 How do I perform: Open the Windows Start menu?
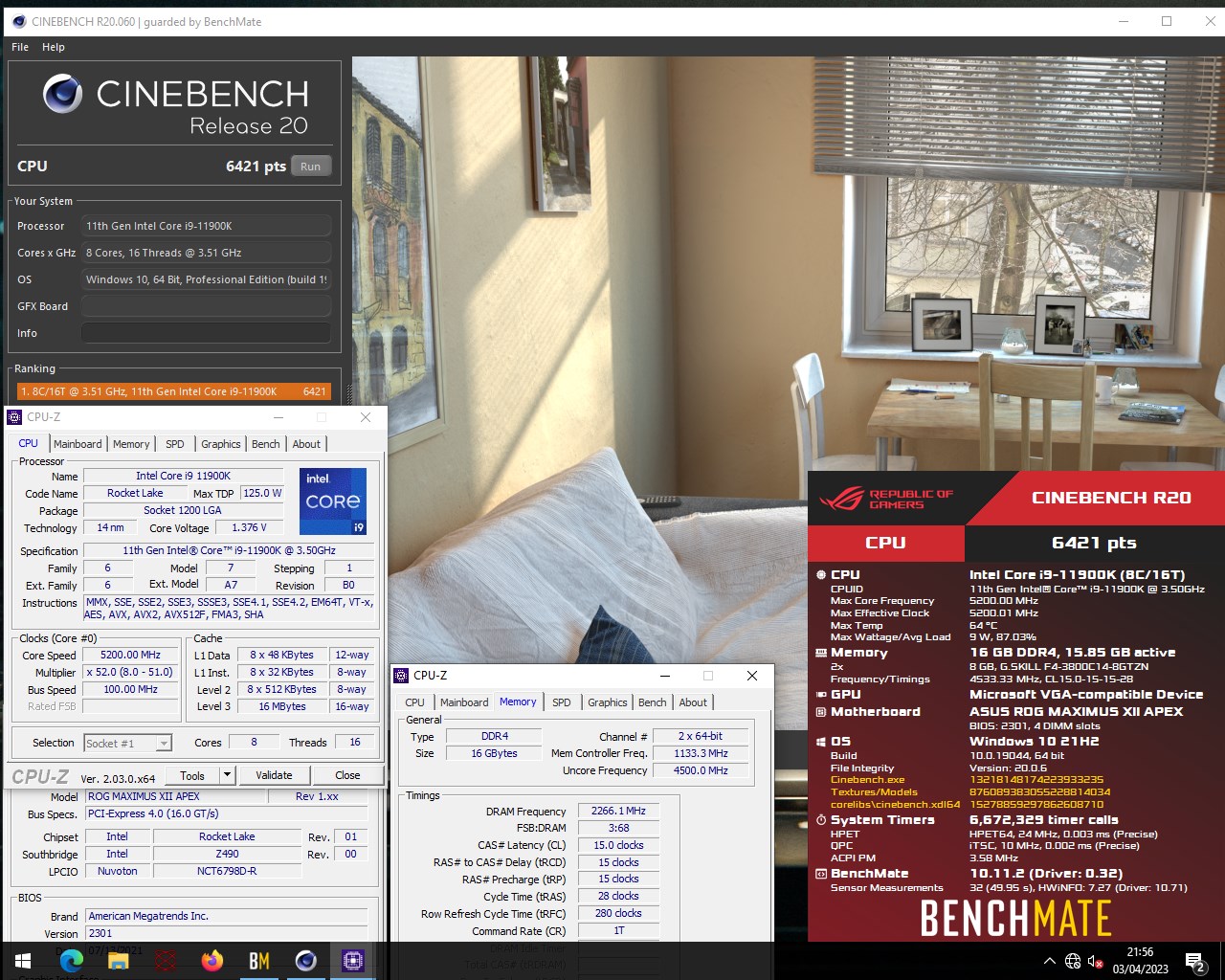pos(23,961)
